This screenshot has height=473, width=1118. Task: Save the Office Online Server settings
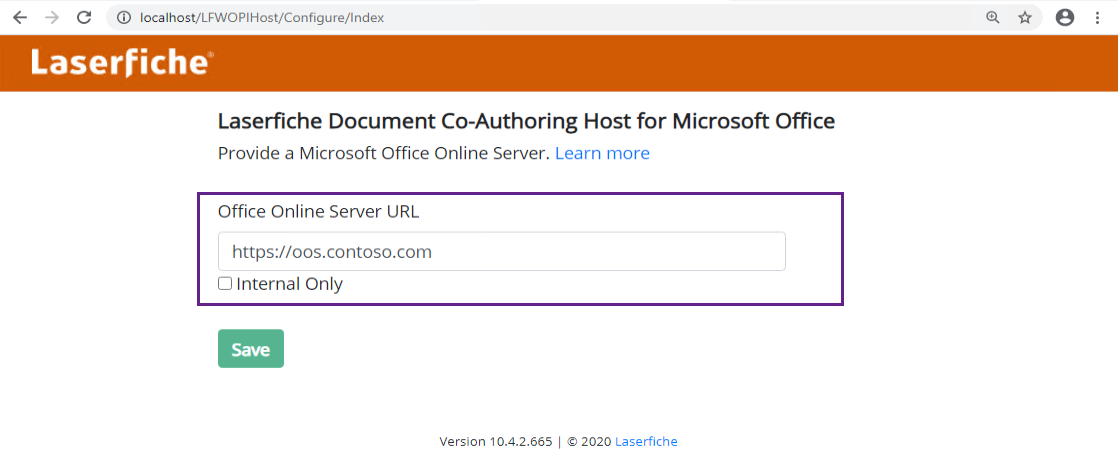point(251,349)
